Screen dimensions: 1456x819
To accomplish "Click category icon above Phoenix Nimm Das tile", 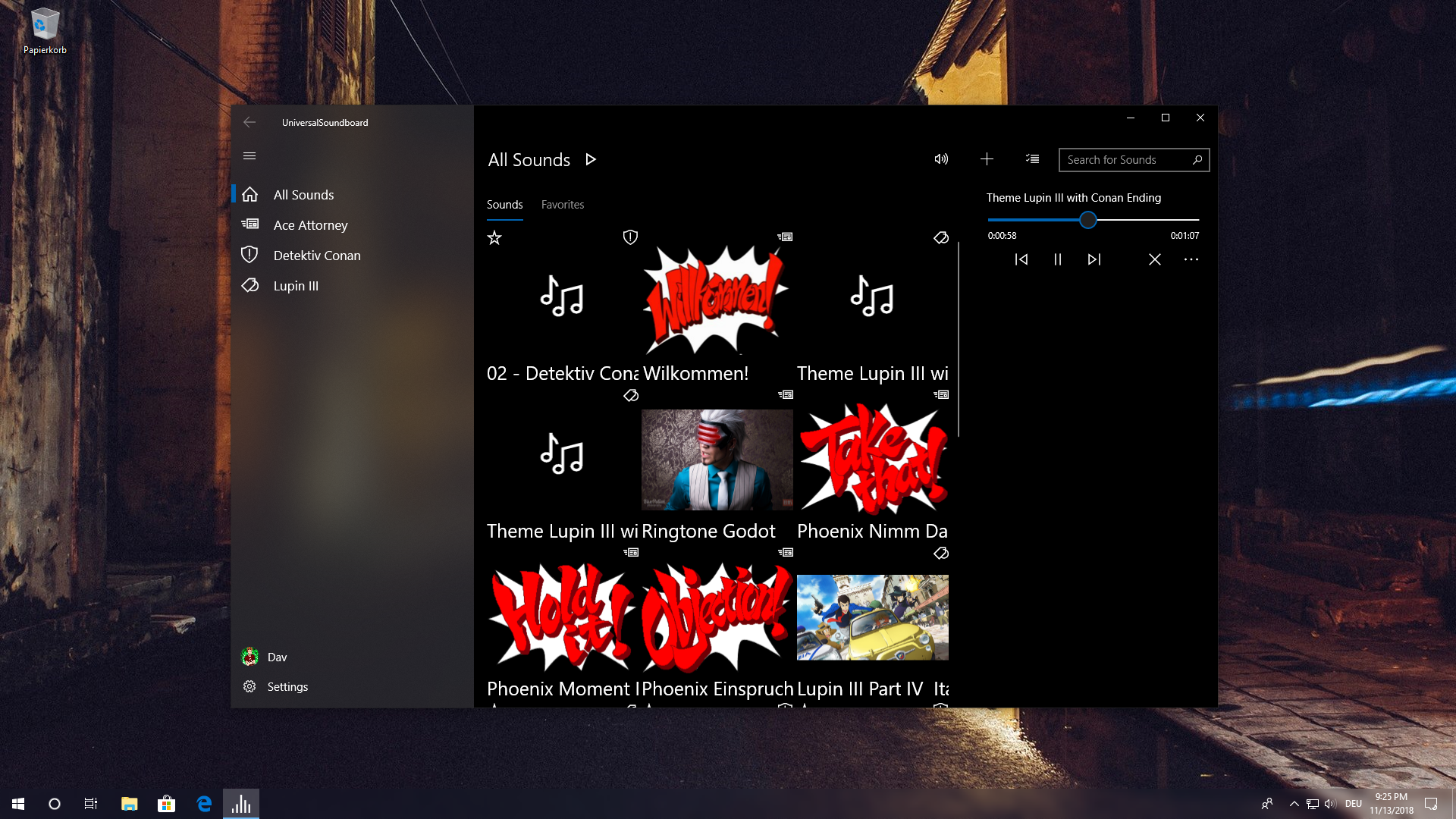I will point(941,395).
